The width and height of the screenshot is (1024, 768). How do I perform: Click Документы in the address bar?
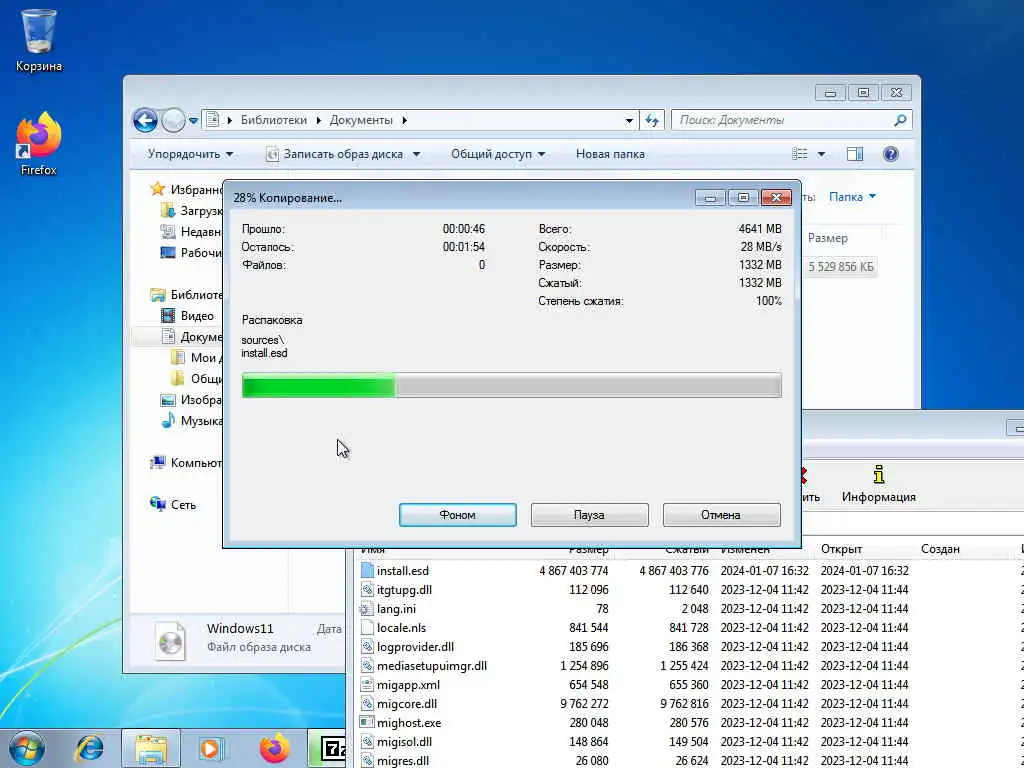(x=361, y=120)
